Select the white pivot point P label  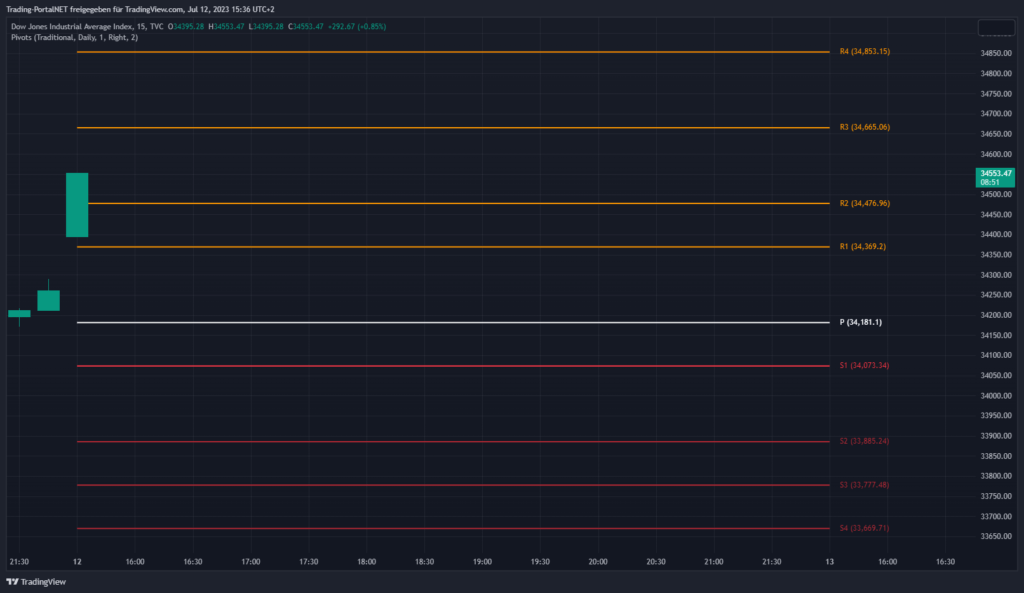coord(860,322)
